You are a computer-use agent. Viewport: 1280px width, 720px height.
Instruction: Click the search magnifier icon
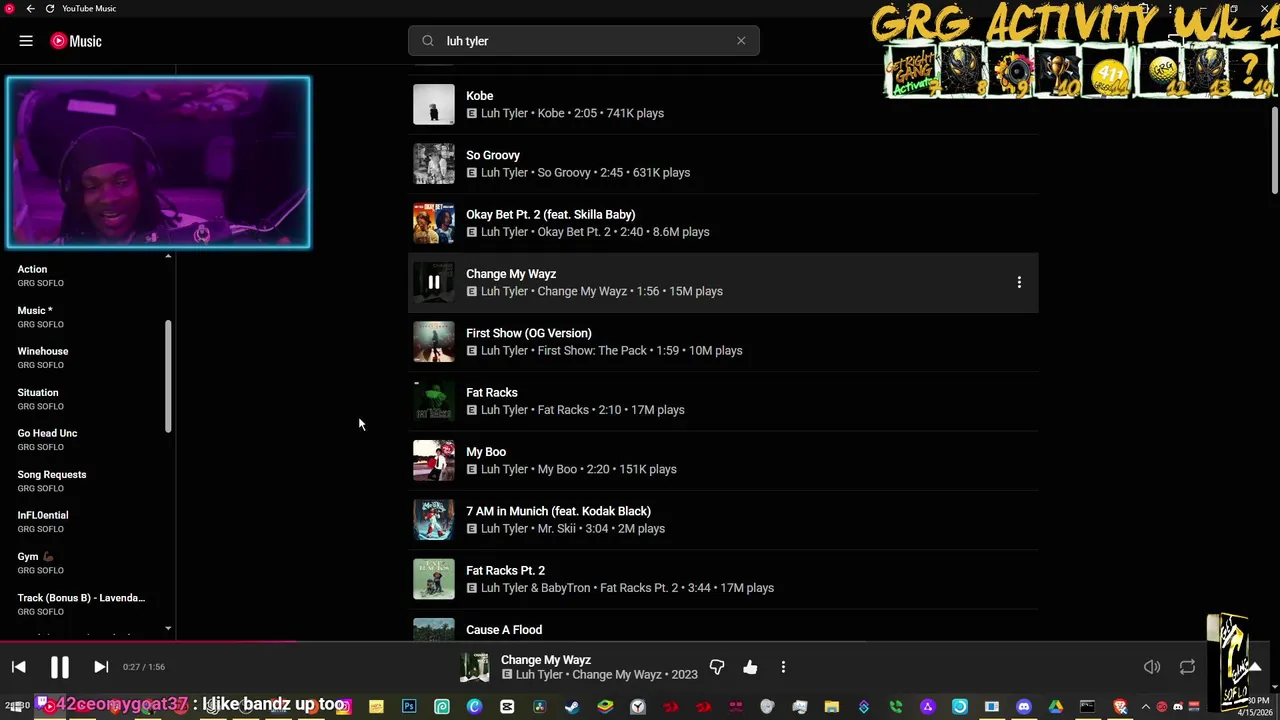point(428,41)
